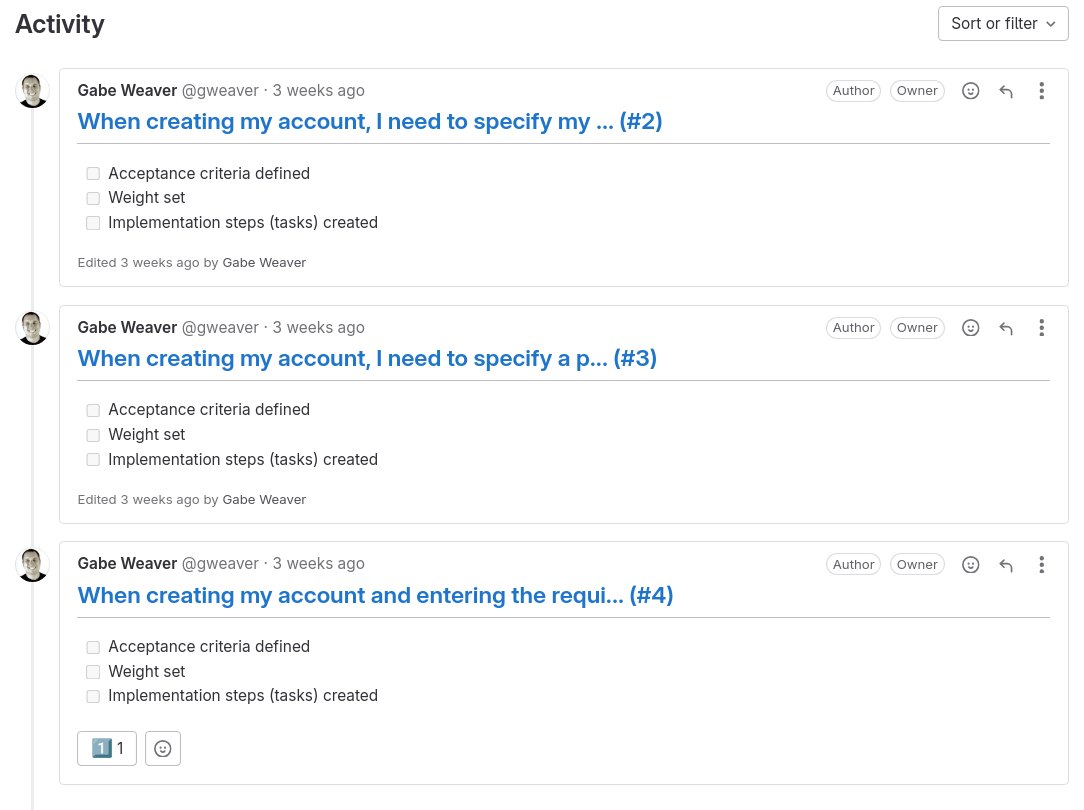Add an emoji reaction to issue #2 comment
The width and height of the screenshot is (1084, 810).
(970, 90)
